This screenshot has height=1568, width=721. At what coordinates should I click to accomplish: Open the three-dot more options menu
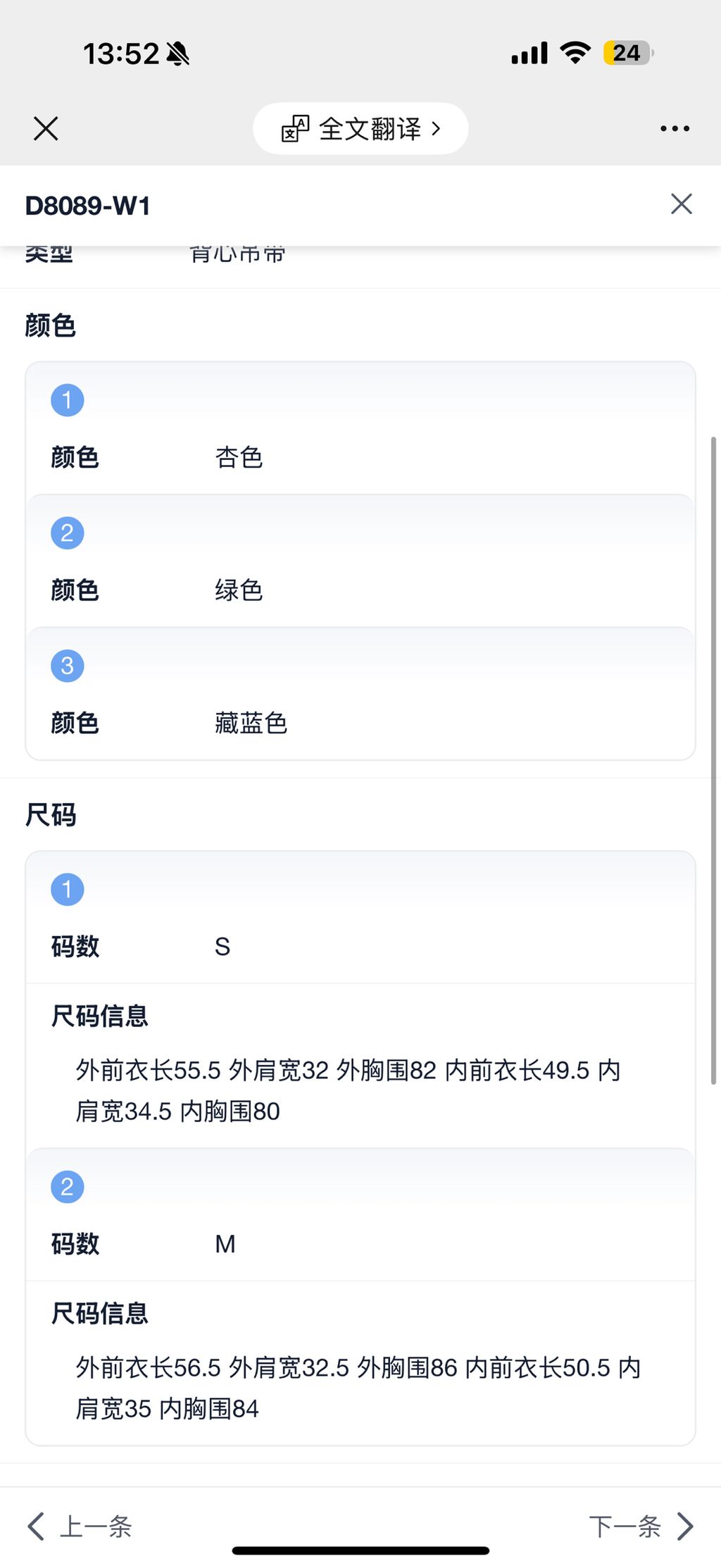pos(674,128)
